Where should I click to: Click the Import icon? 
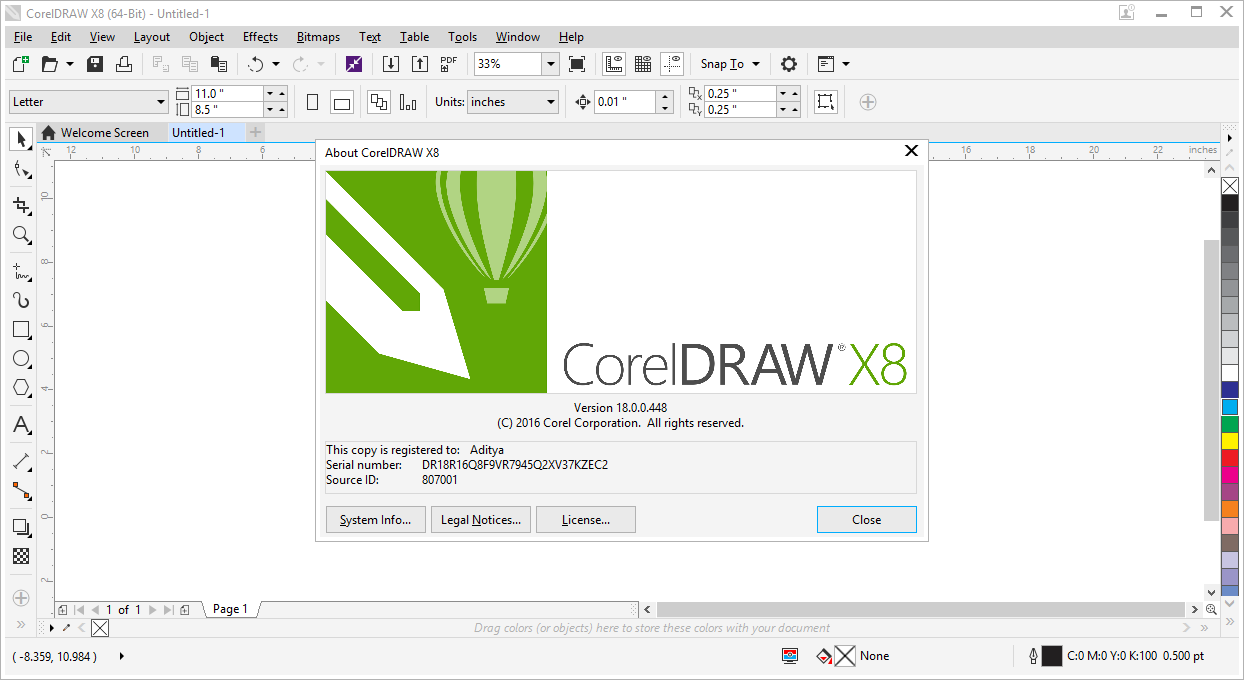point(391,64)
